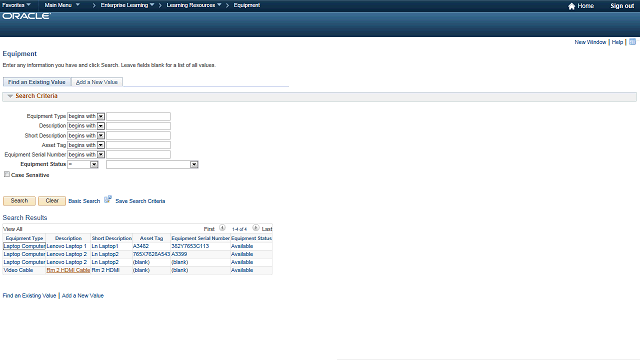The height and width of the screenshot is (360, 640).
Task: Click serial number A3399 cell
Action: point(179,254)
